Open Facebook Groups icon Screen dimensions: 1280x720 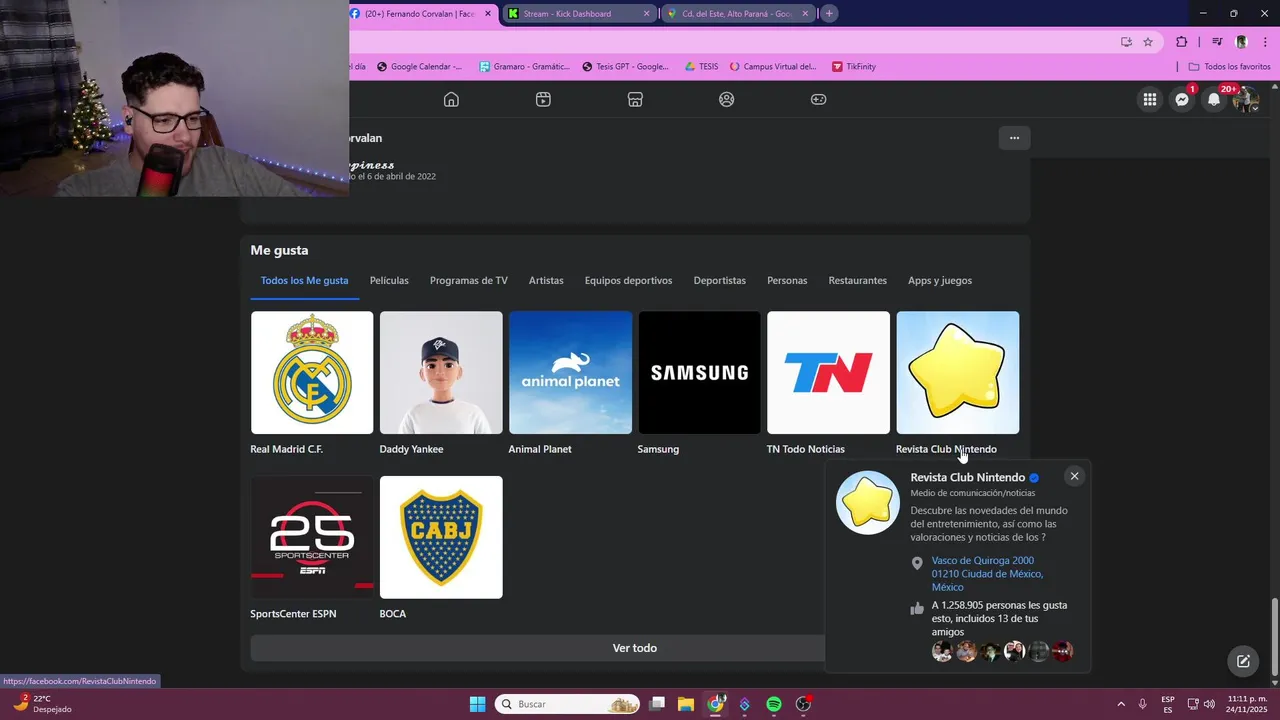(727, 99)
